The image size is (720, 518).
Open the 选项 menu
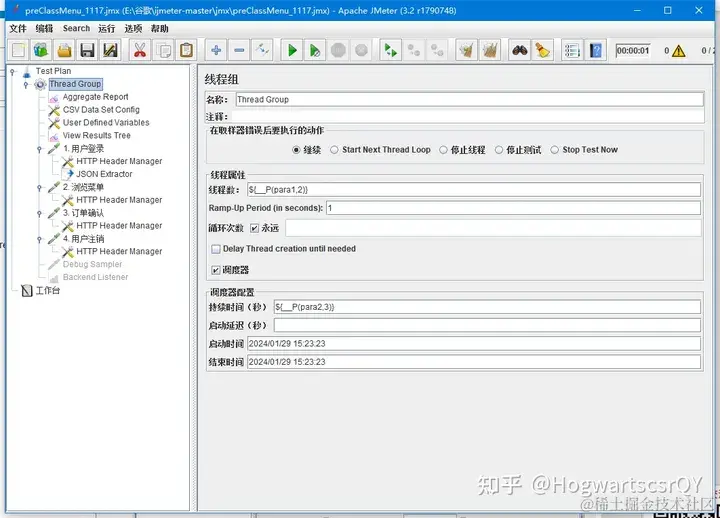coord(133,28)
